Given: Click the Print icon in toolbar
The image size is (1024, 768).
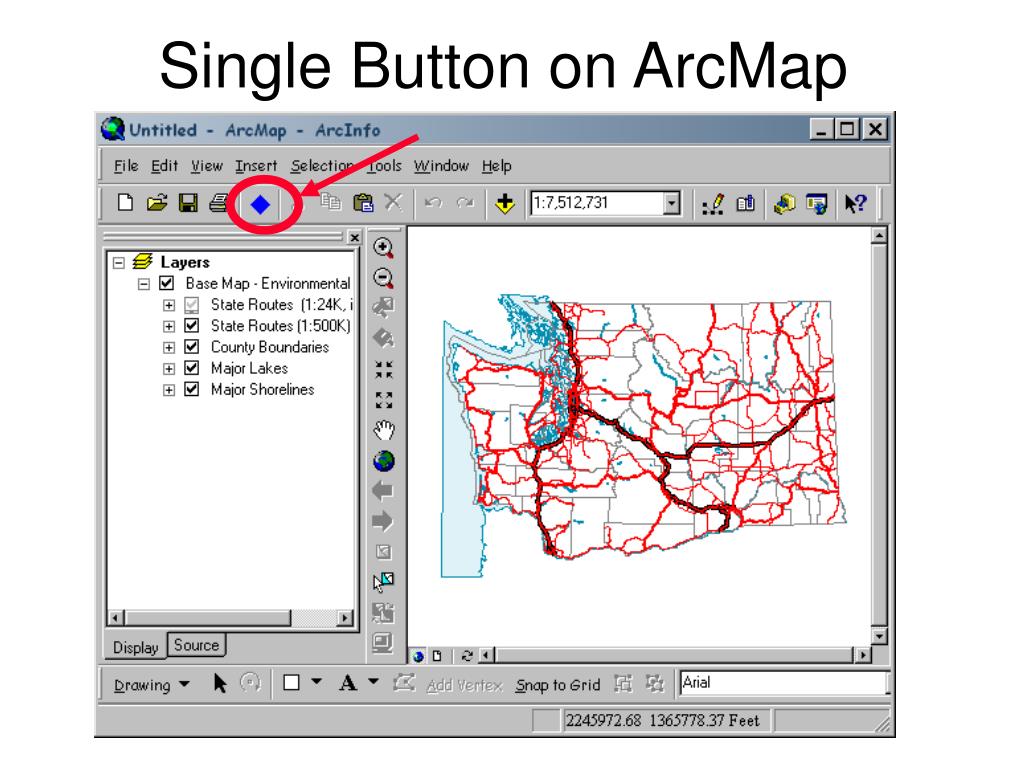Looking at the screenshot, I should tap(219, 202).
